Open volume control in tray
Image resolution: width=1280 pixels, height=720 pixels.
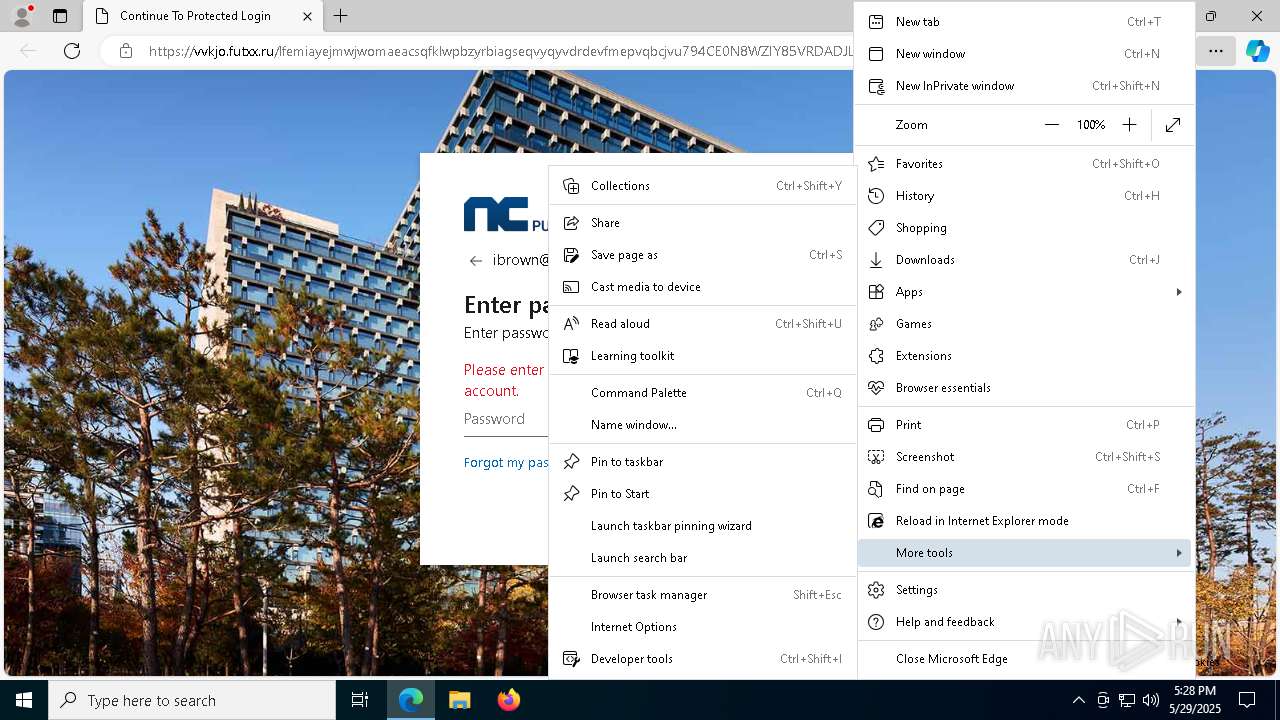pyautogui.click(x=1150, y=700)
